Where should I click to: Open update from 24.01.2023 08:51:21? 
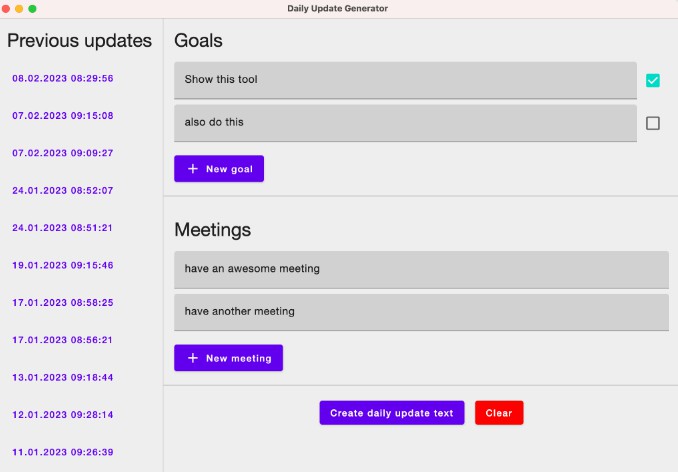pyautogui.click(x=62, y=228)
